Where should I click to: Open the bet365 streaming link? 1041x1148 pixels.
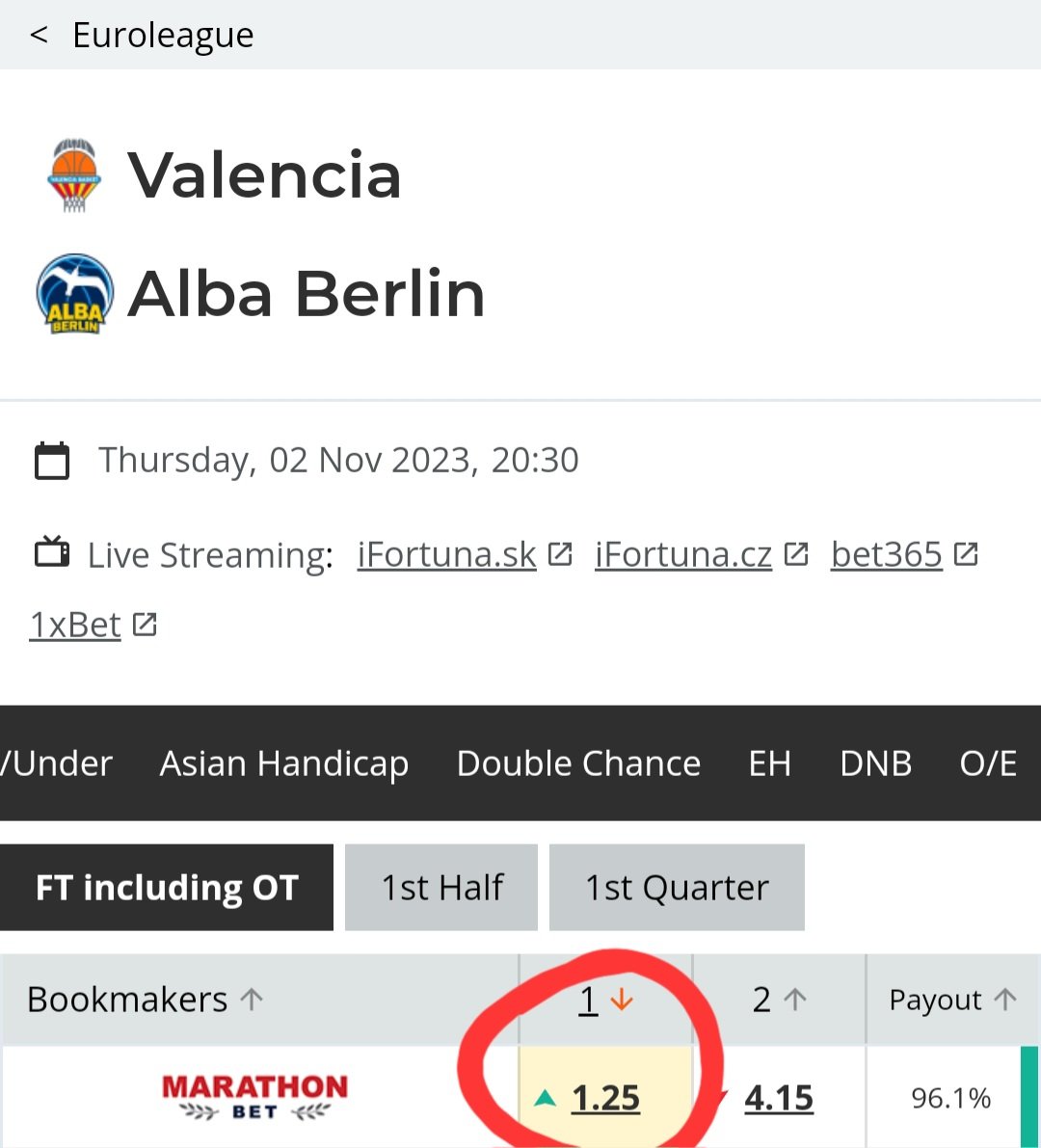886,554
